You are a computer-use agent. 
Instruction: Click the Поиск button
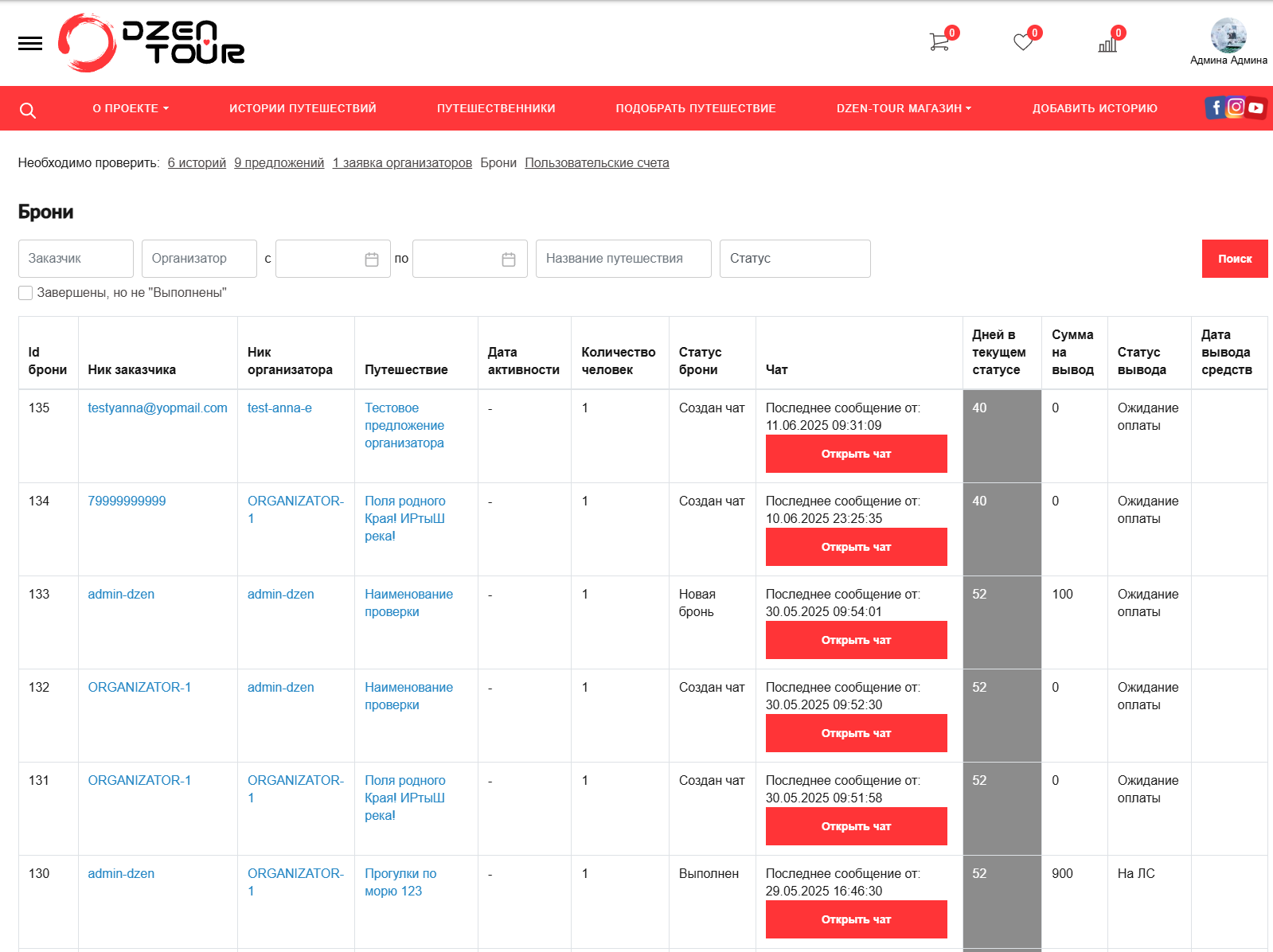pyautogui.click(x=1235, y=259)
